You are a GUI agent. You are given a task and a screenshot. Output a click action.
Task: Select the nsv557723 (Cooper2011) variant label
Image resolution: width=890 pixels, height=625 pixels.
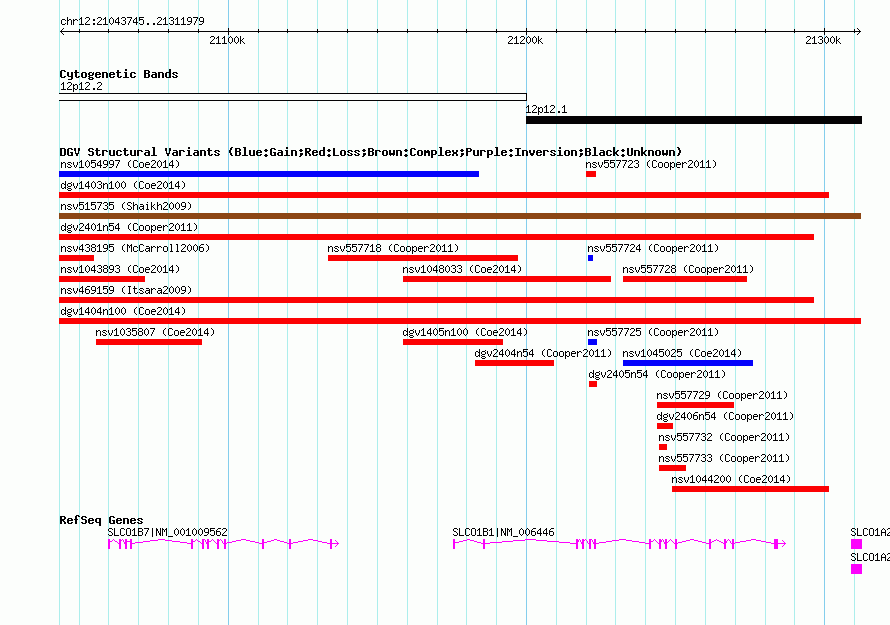point(651,164)
